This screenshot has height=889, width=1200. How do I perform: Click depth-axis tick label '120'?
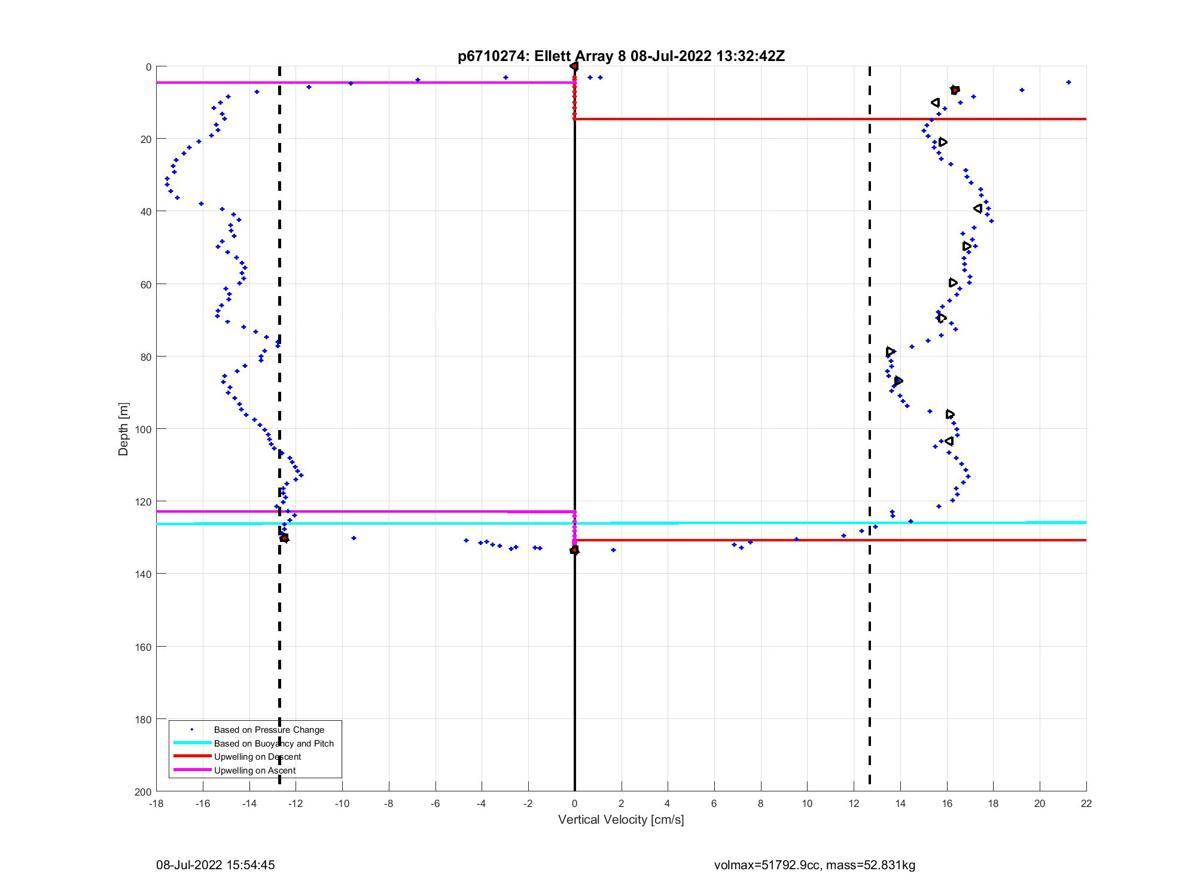[x=142, y=501]
